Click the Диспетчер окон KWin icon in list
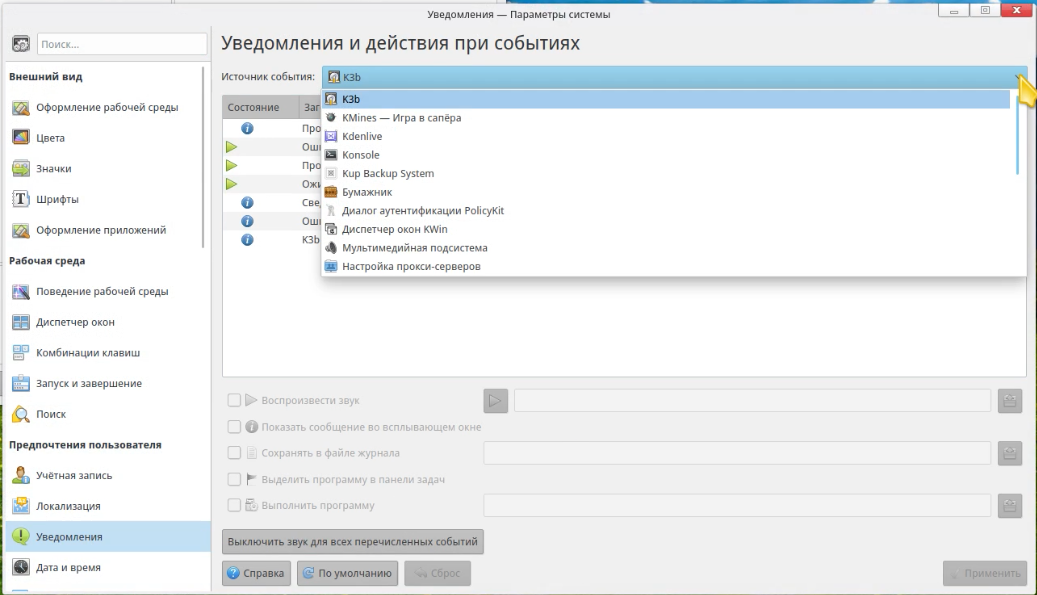This screenshot has width=1037, height=595. tap(331, 229)
